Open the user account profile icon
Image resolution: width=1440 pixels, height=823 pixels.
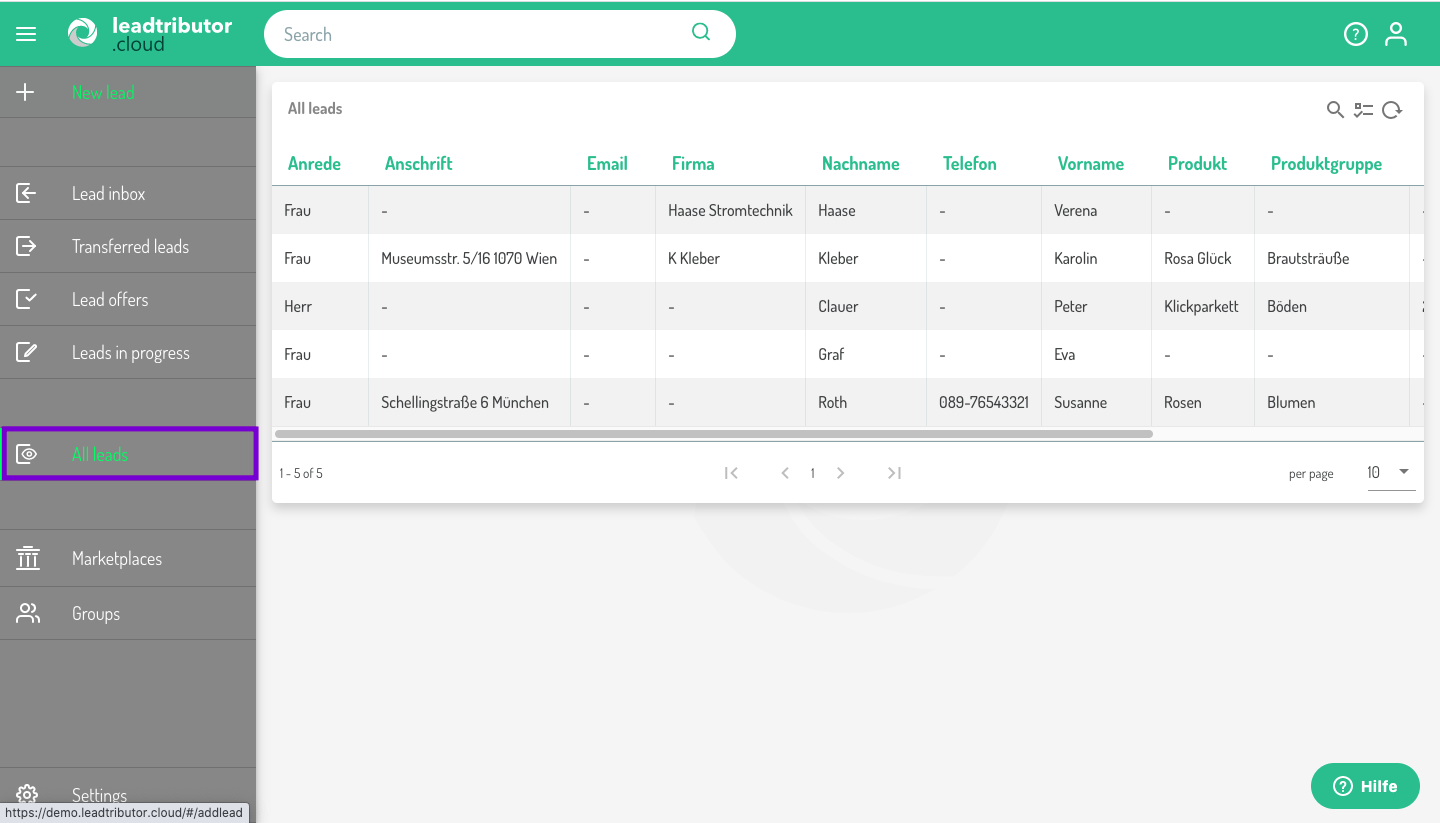(1396, 34)
